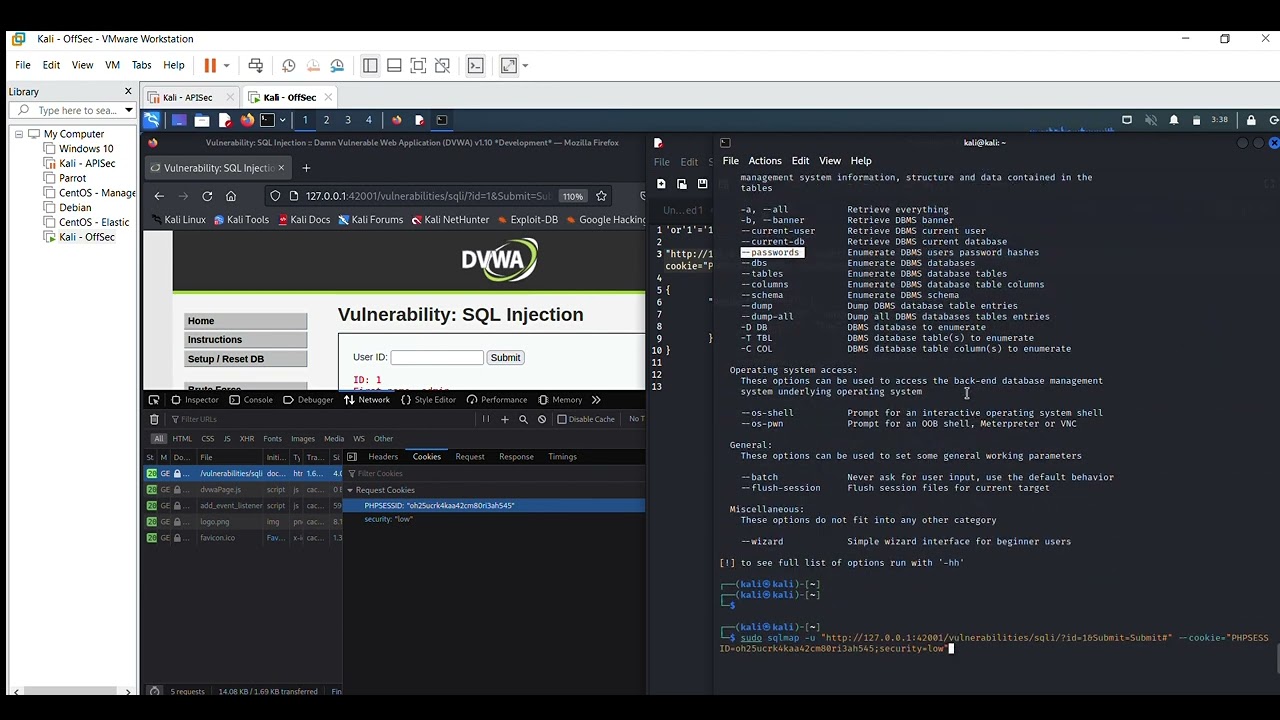Viewport: 1280px width, 720px height.
Task: Switch to workspace 2
Action: (326, 120)
